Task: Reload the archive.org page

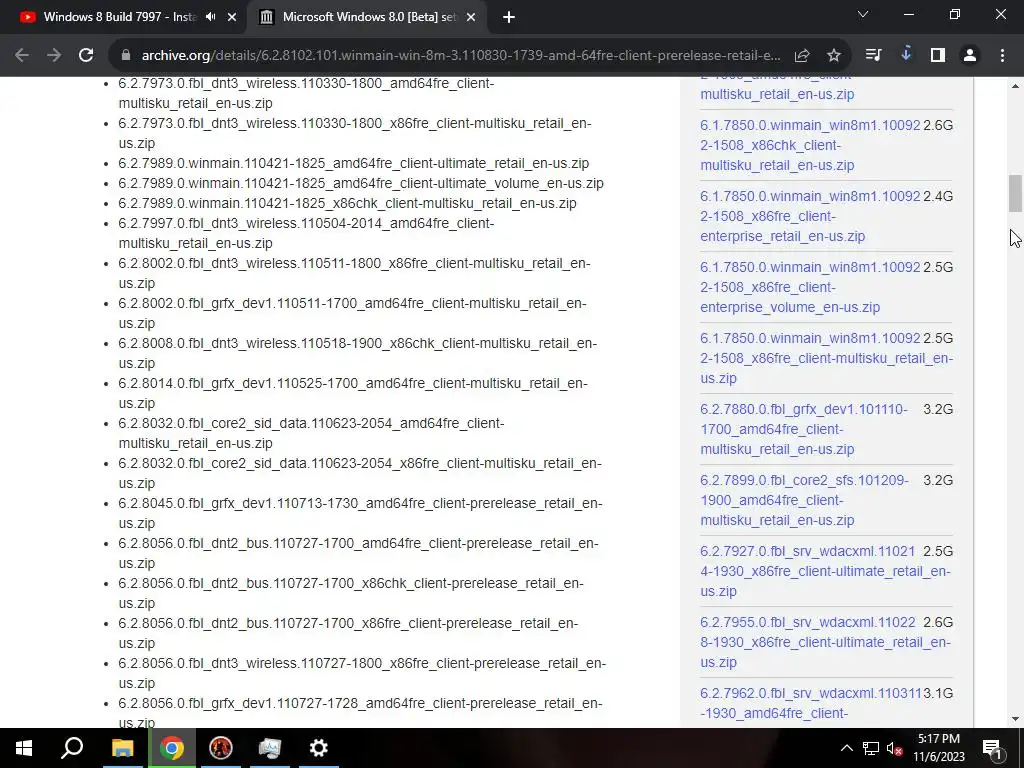Action: tap(86, 56)
